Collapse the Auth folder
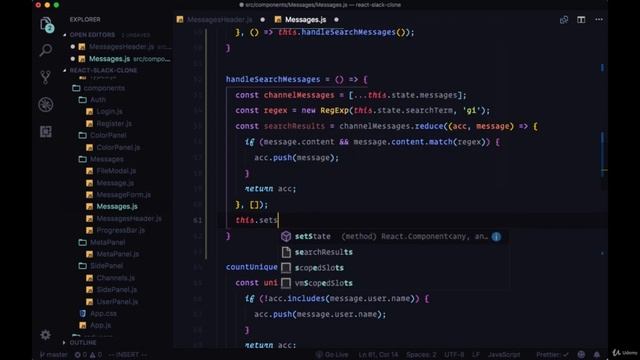 (x=98, y=100)
